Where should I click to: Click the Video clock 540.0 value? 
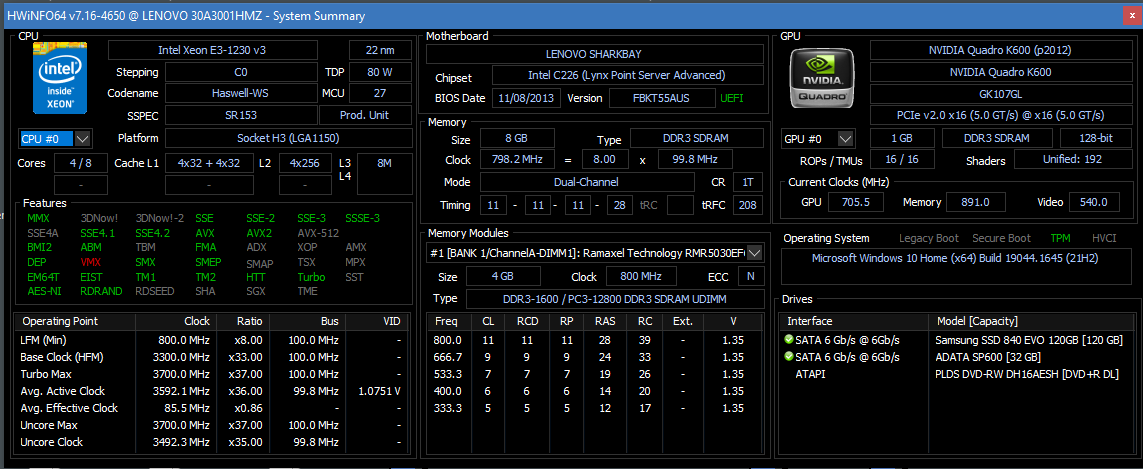coord(1094,202)
